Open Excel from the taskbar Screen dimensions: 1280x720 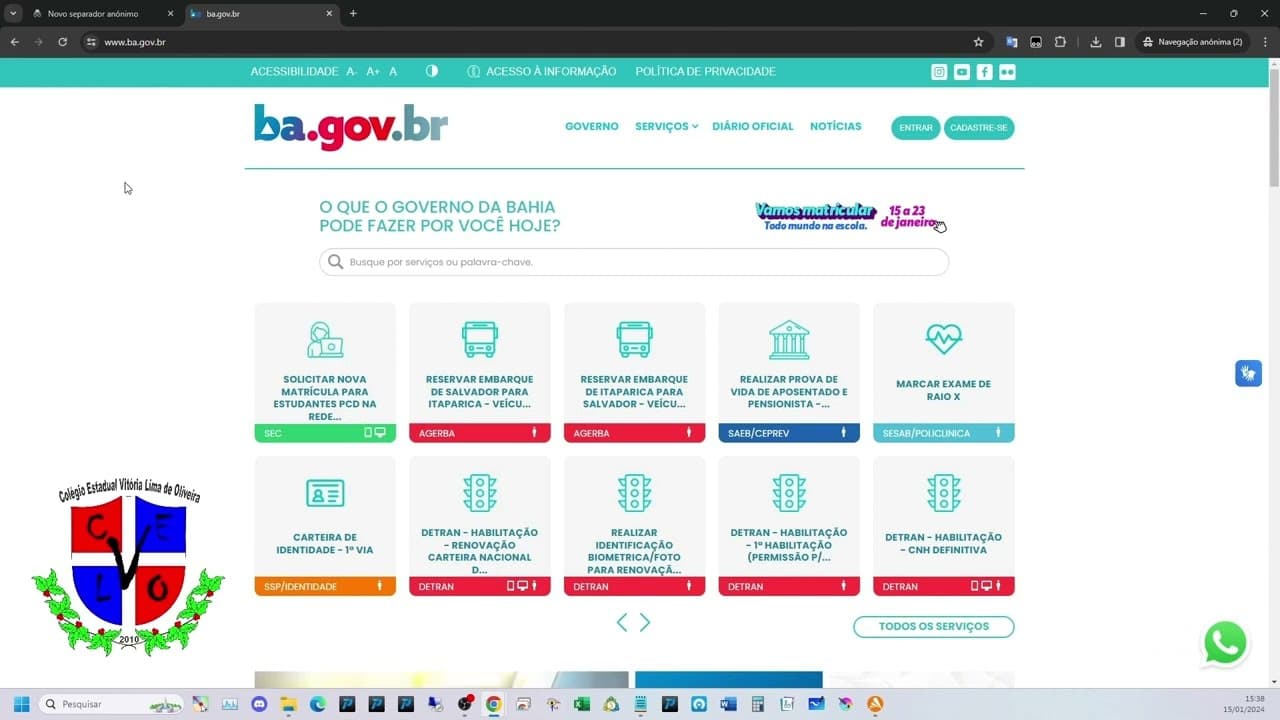click(x=582, y=704)
